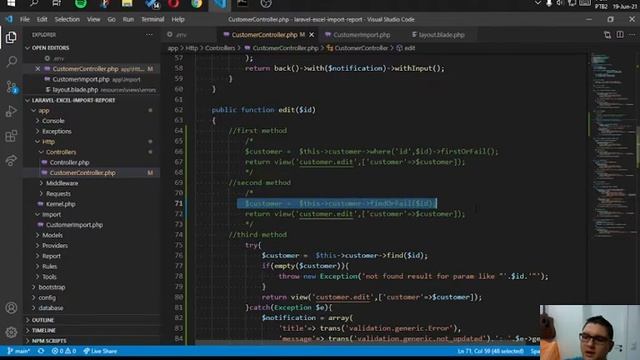Click open changes icon in editor toolbar
Image resolution: width=640 pixels, height=360 pixels.
coord(607,35)
